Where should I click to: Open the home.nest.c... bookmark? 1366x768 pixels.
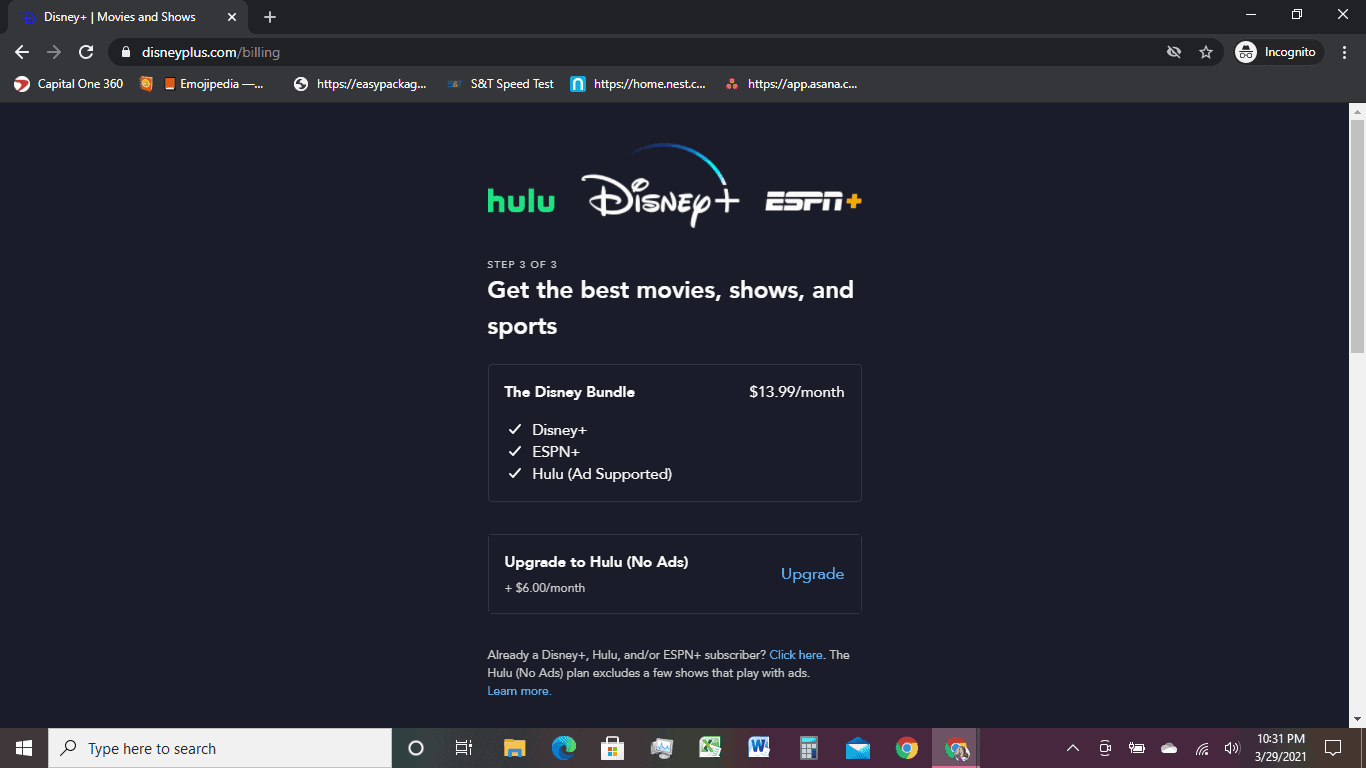pyautogui.click(x=638, y=84)
